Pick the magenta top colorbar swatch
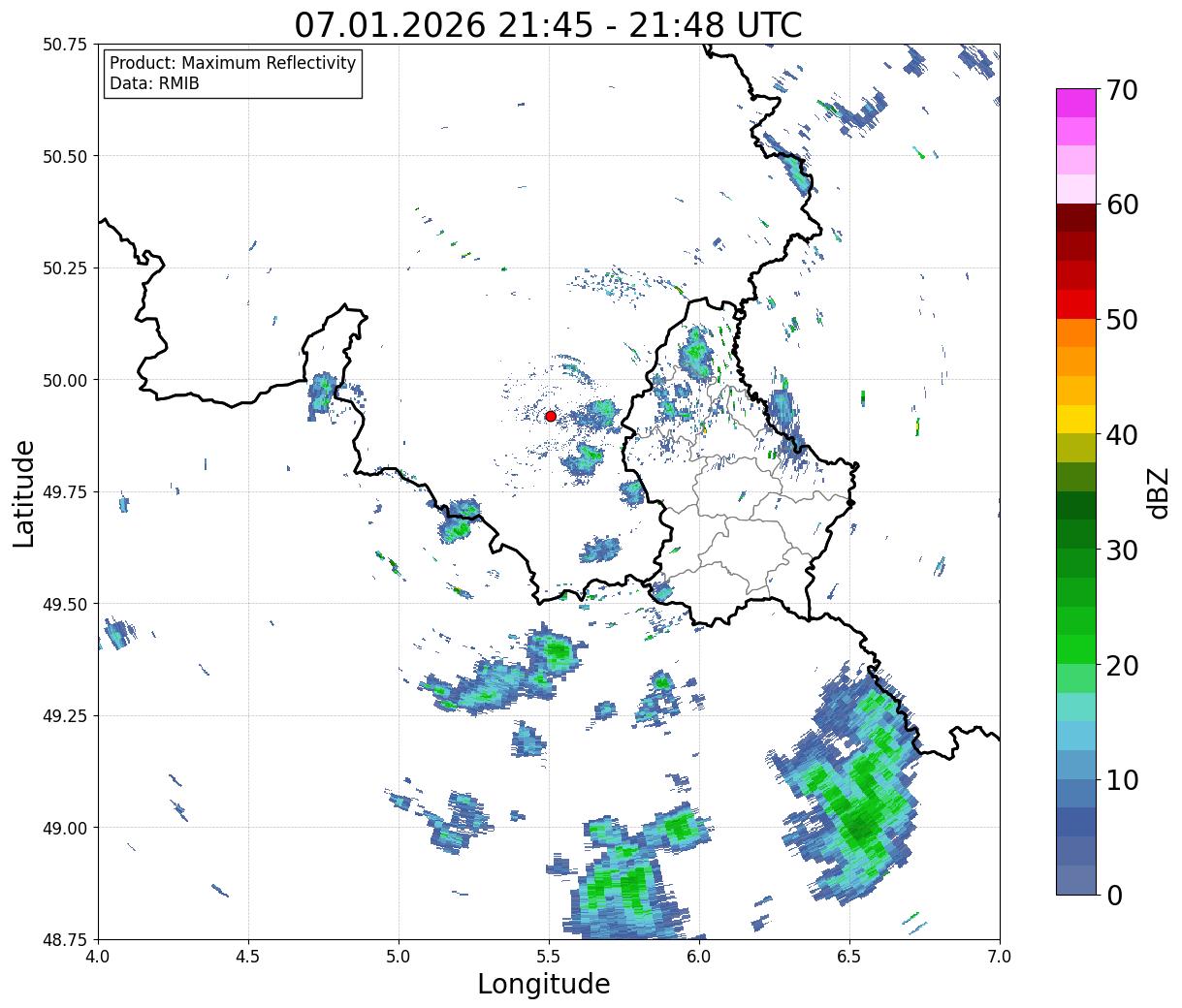 pyautogui.click(x=1076, y=103)
